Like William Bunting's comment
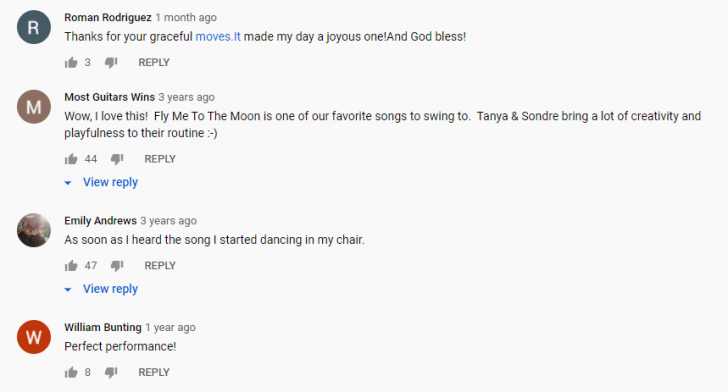 (71, 372)
